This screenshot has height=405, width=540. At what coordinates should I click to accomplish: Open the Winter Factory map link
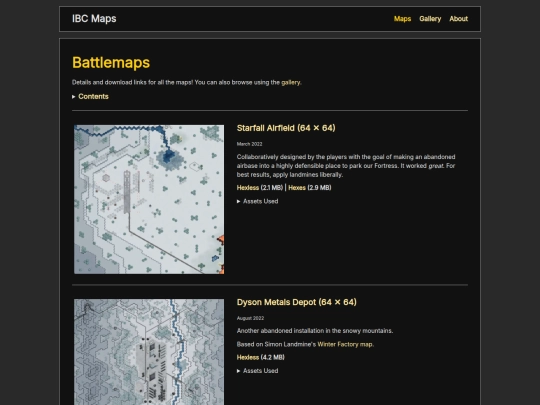click(345, 344)
